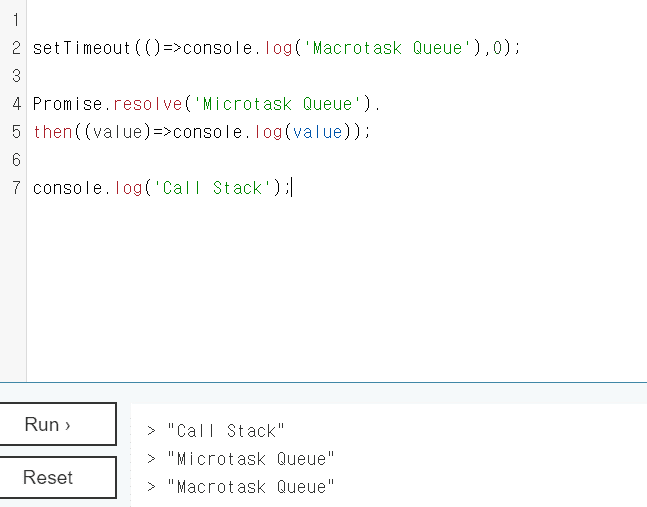Click line number 5 in the gutter
The image size is (647, 507).
(17, 132)
